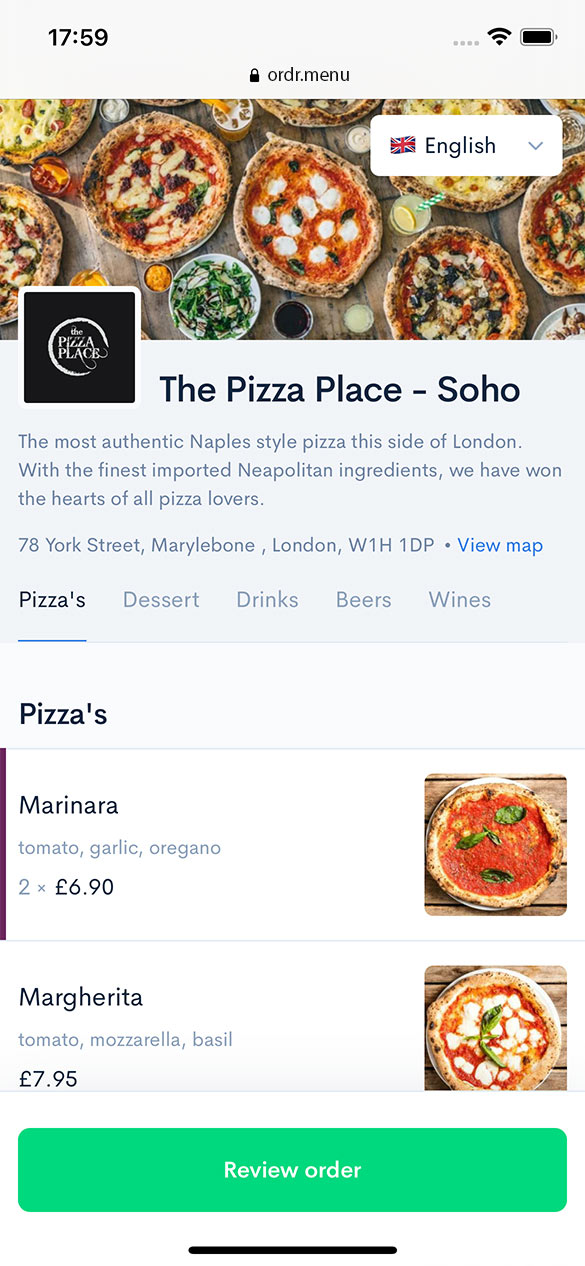
Task: Tap the ordr.menu address bar
Action: 301,74
